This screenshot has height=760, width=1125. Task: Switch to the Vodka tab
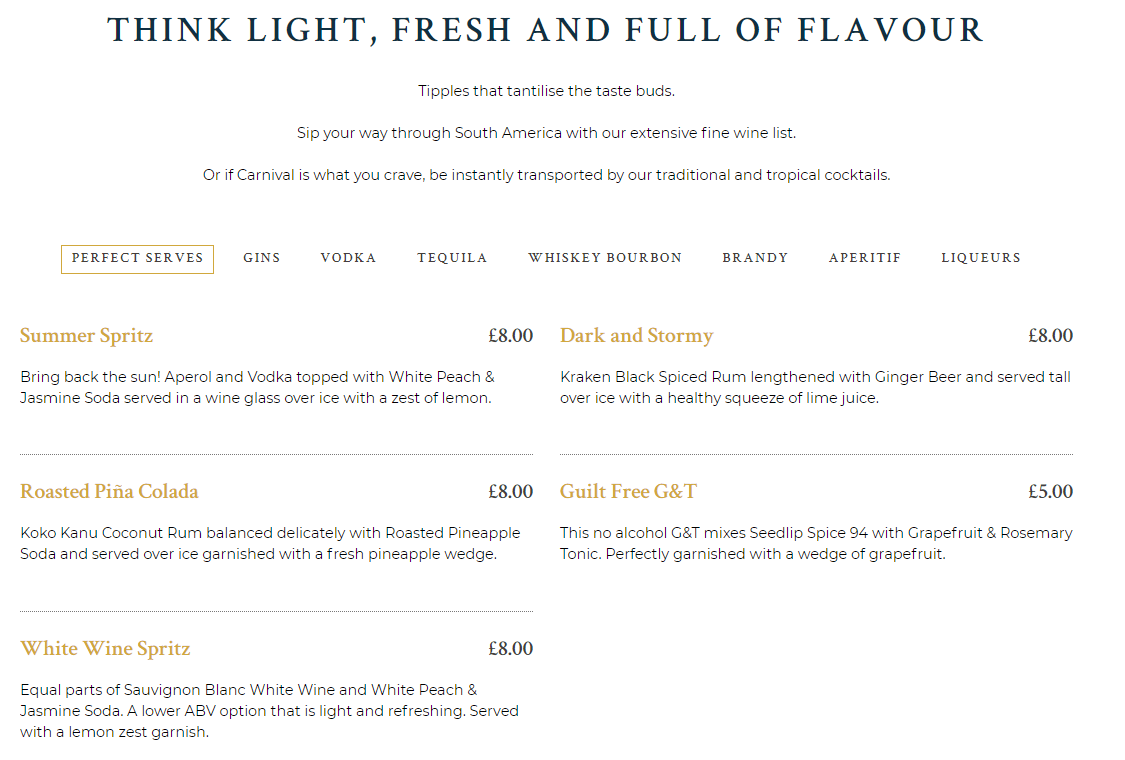tap(349, 258)
